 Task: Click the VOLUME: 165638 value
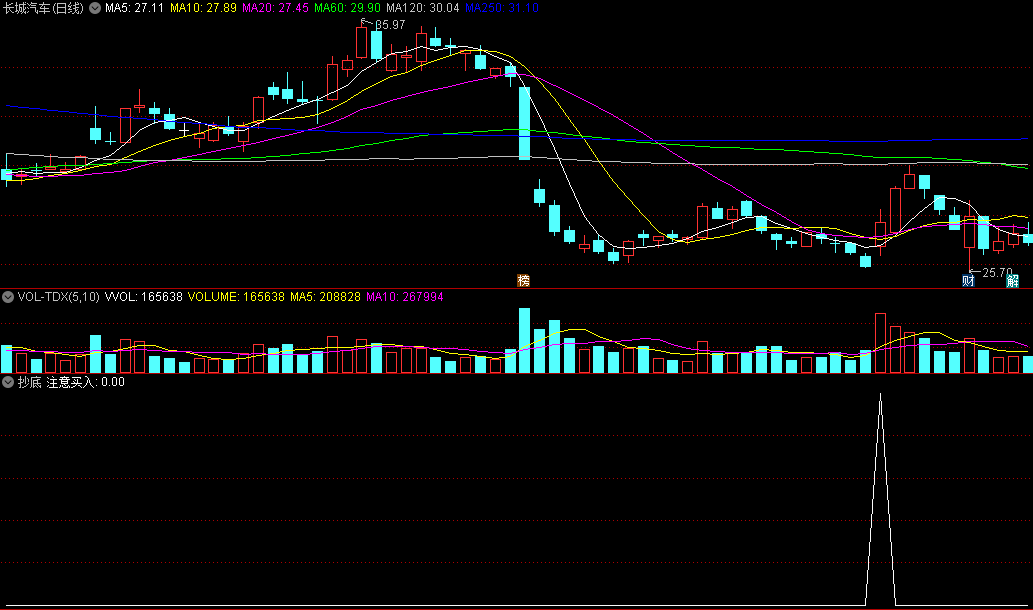[236, 297]
